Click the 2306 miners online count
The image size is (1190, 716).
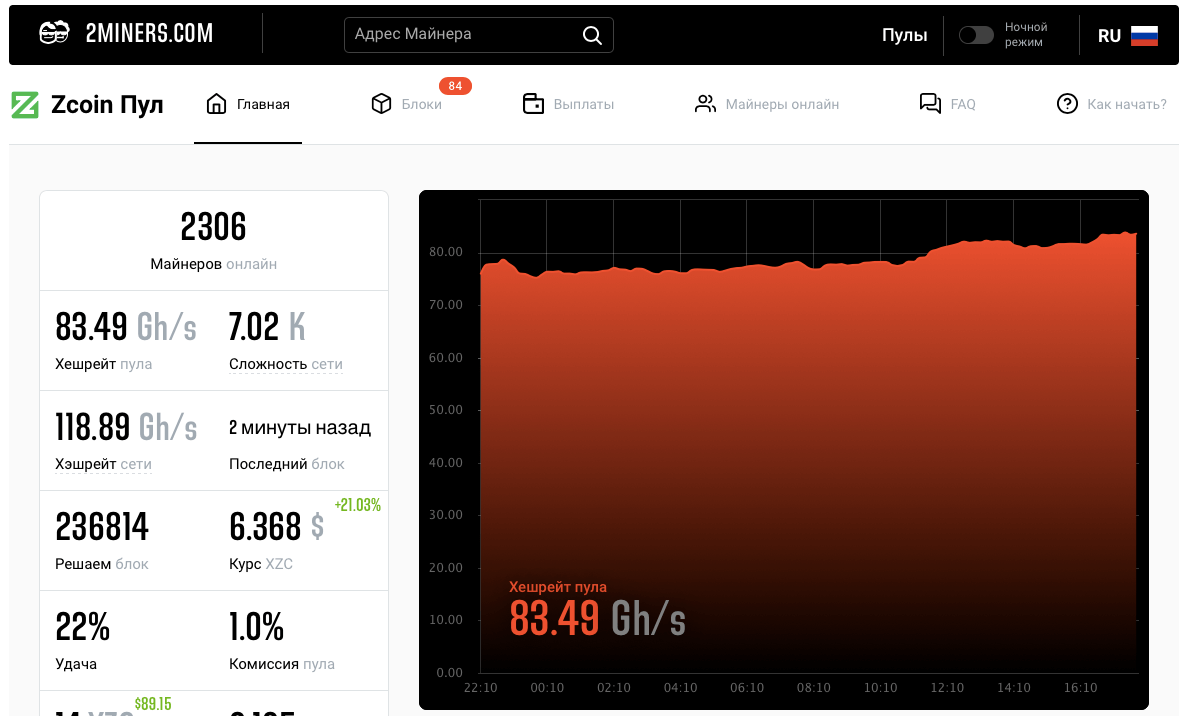[x=213, y=226]
